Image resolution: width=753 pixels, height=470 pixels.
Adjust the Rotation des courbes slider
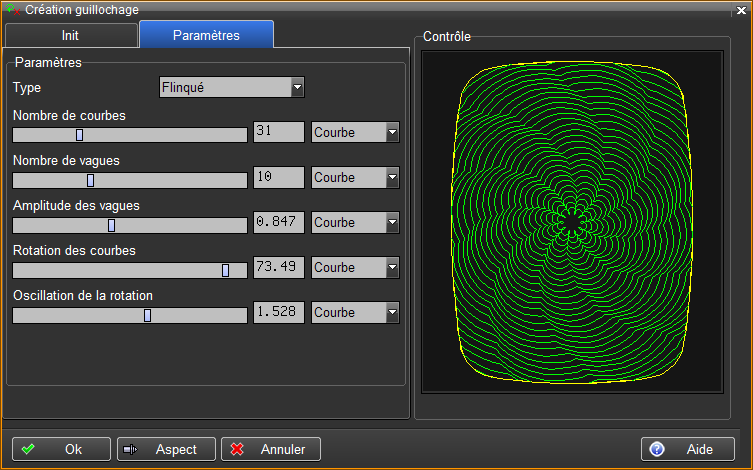pyautogui.click(x=130, y=270)
